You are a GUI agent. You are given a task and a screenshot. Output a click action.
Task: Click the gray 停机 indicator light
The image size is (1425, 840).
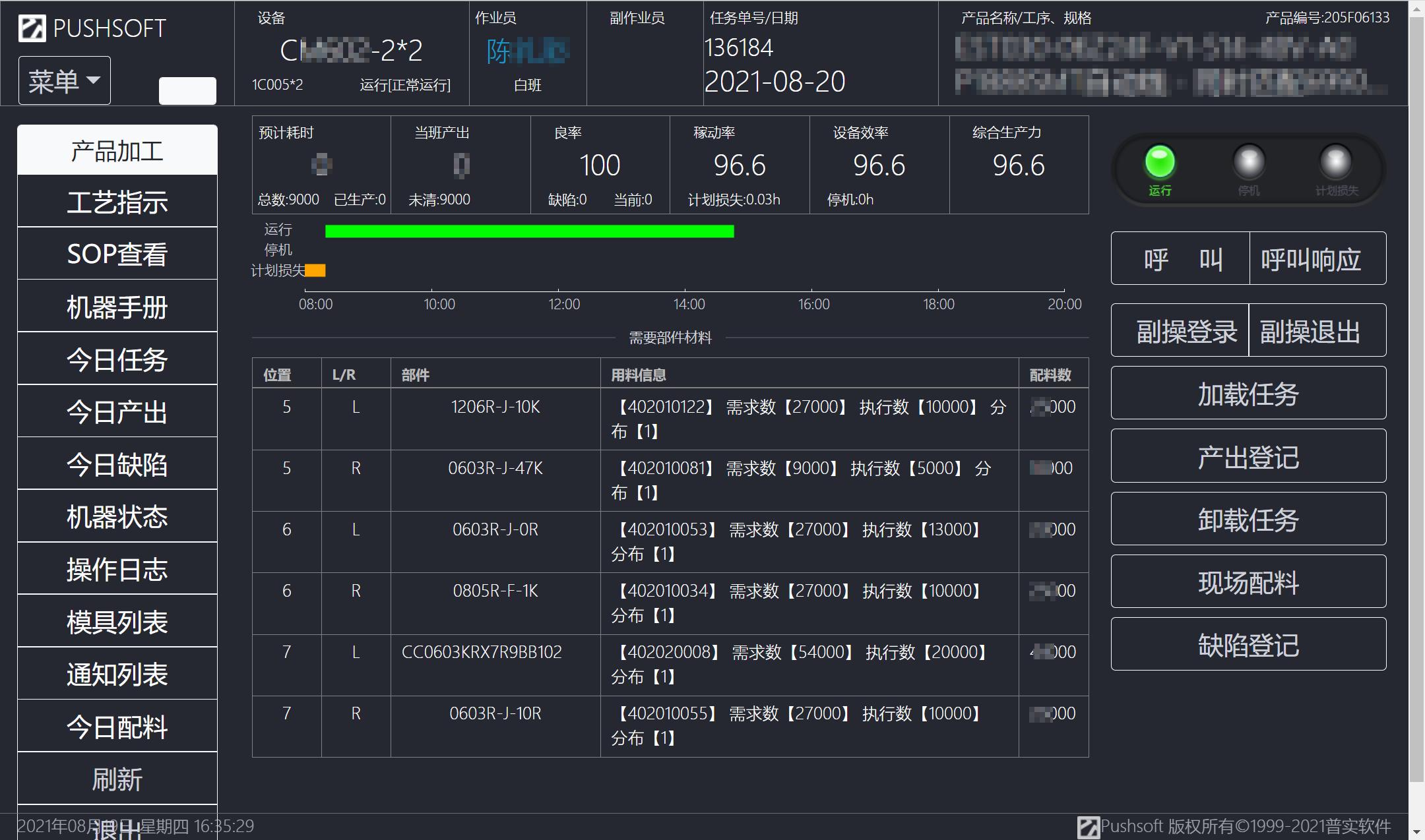(x=1248, y=162)
